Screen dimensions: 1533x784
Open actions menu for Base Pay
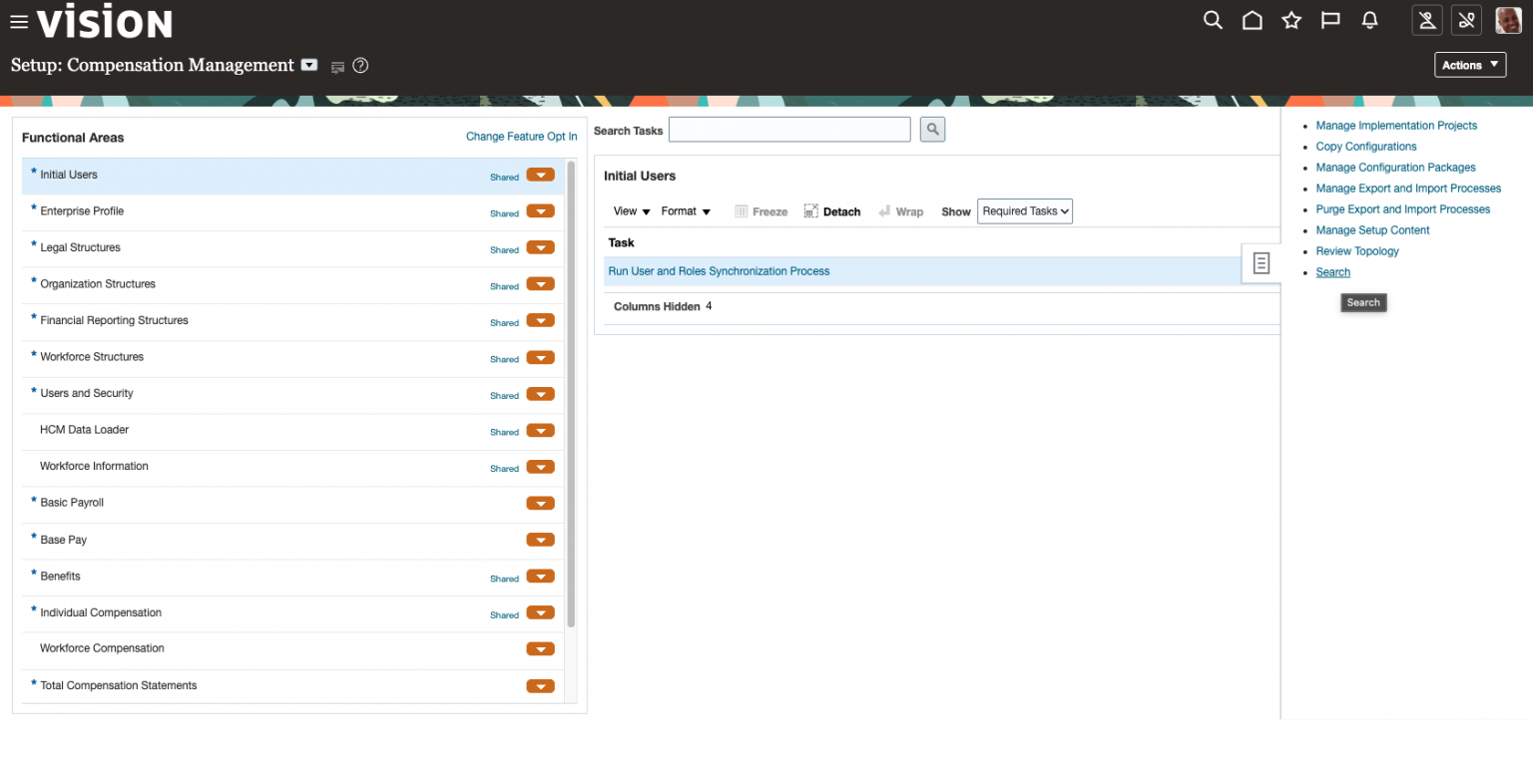(x=540, y=540)
